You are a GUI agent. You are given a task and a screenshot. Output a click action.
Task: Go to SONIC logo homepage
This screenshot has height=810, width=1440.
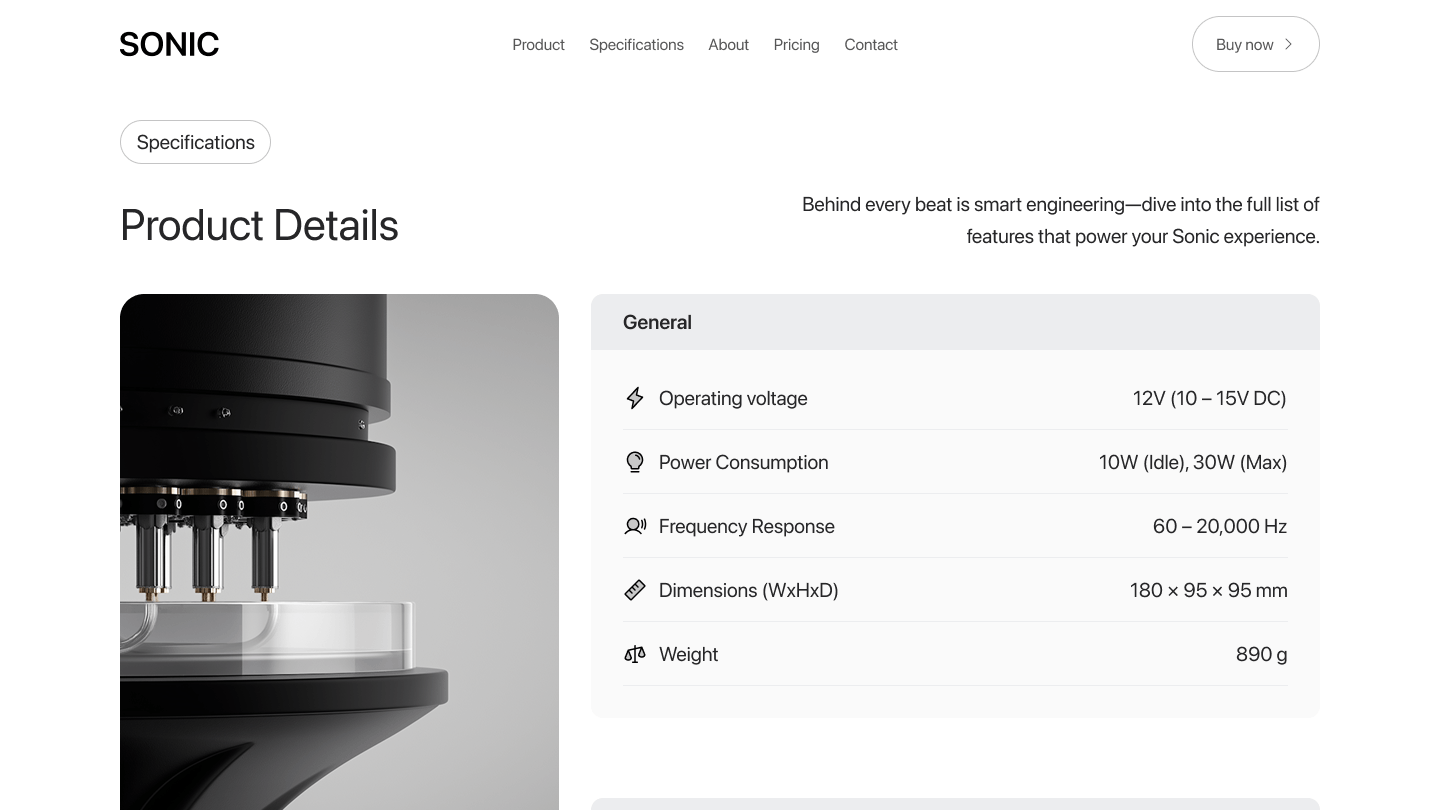(169, 44)
